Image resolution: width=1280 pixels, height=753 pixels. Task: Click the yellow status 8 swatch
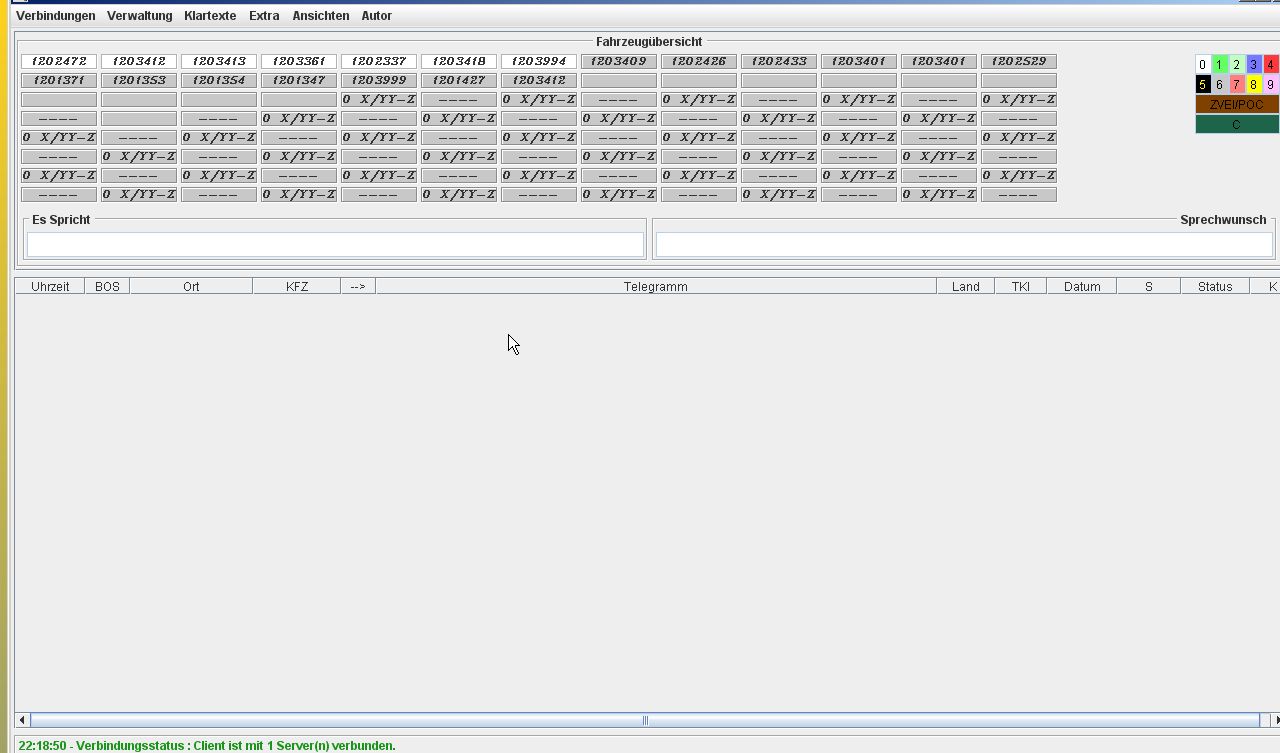pos(1253,85)
